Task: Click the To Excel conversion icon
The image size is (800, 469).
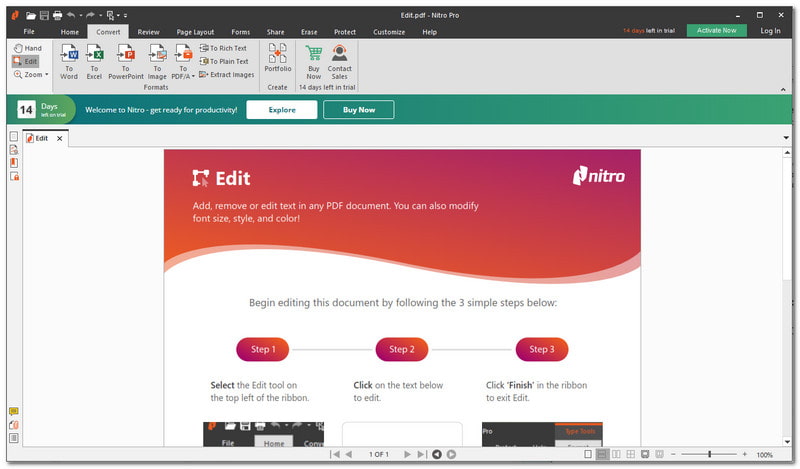Action: tap(95, 60)
